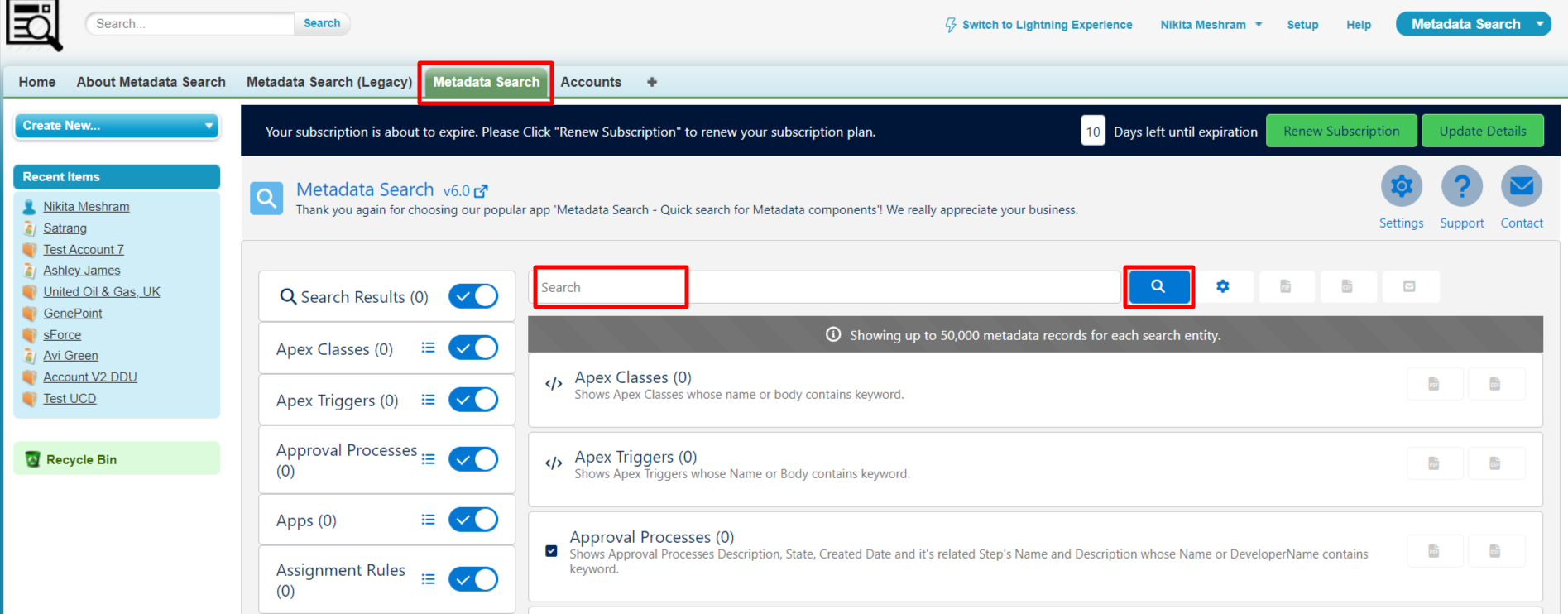
Task: Open Ashley James recent item
Action: pyautogui.click(x=82, y=270)
